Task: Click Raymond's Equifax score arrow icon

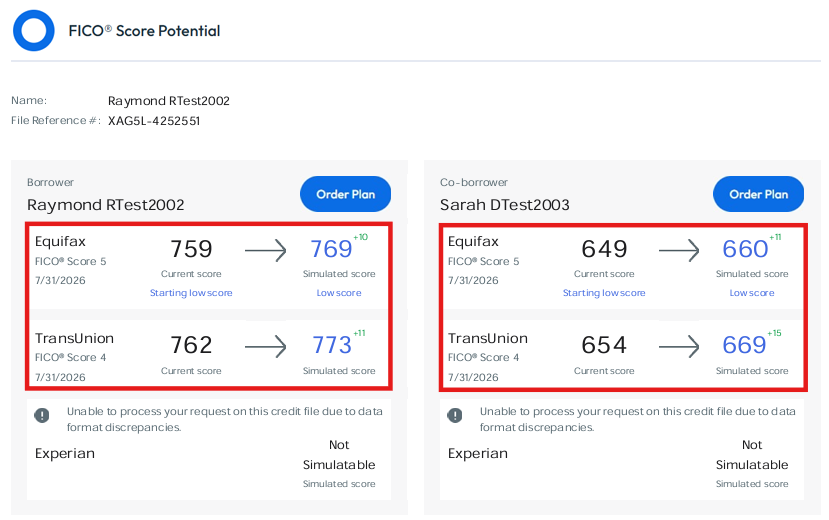Action: click(x=265, y=250)
